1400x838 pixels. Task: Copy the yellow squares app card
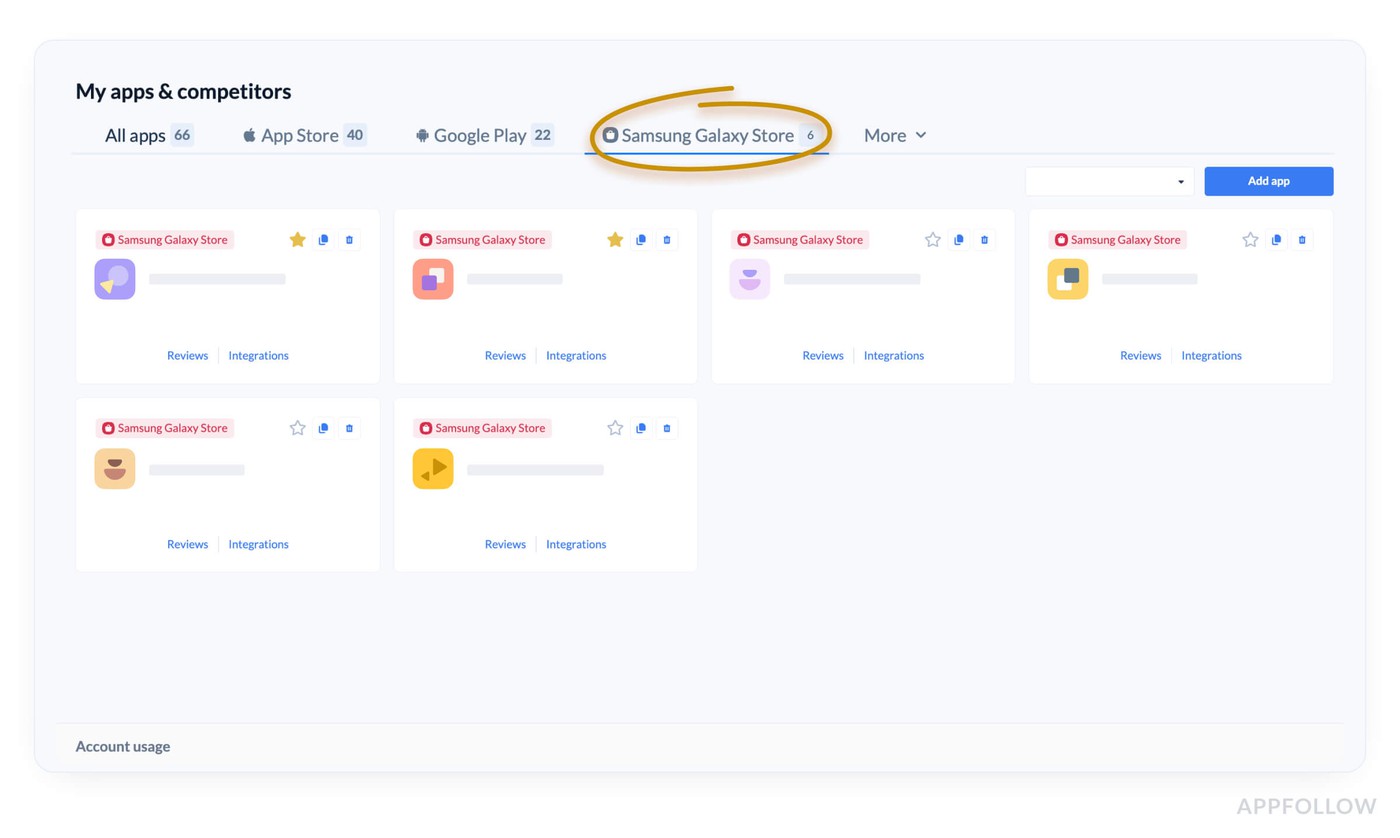coord(1276,240)
